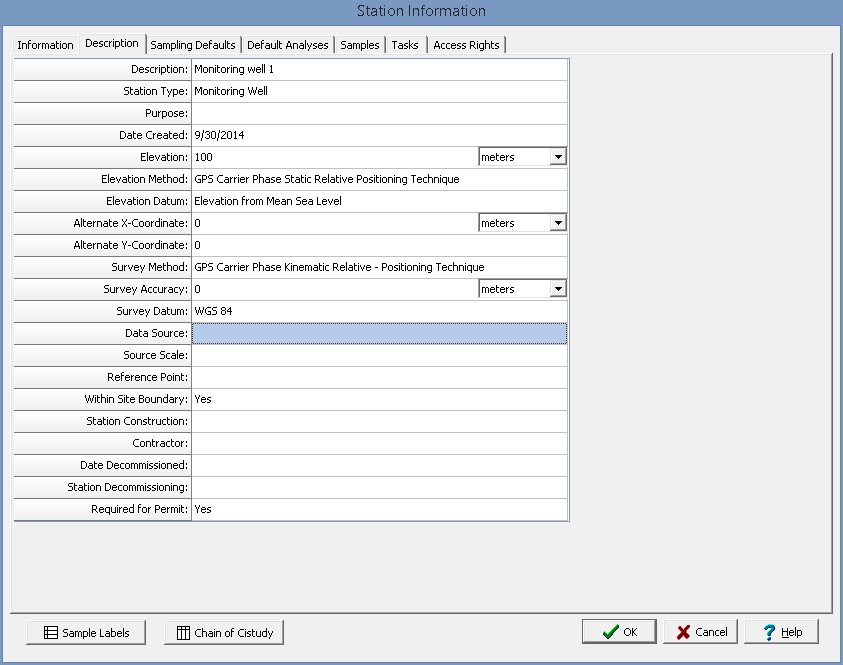843x665 pixels.
Task: Select the Samples tab
Action: click(360, 45)
